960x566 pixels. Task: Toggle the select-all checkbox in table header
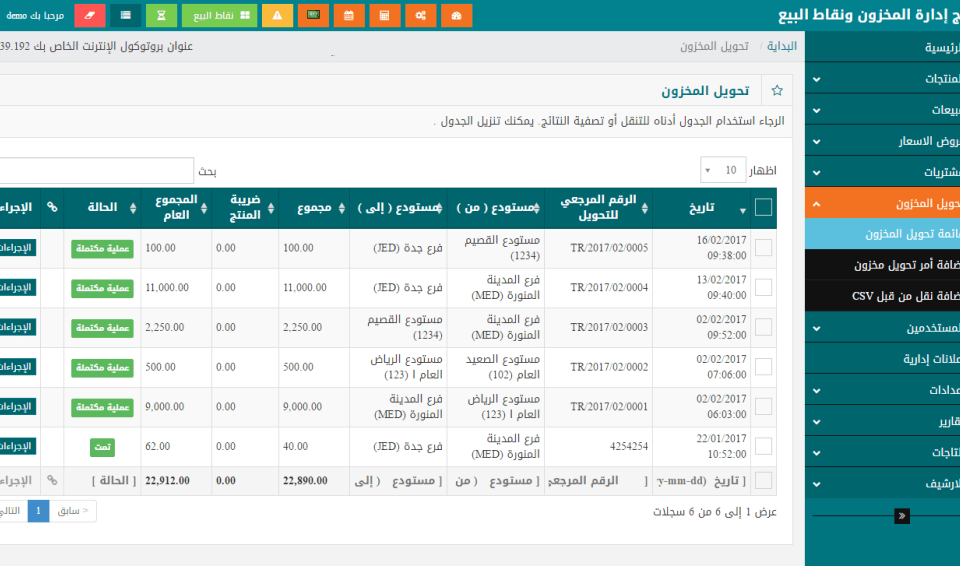point(763,208)
